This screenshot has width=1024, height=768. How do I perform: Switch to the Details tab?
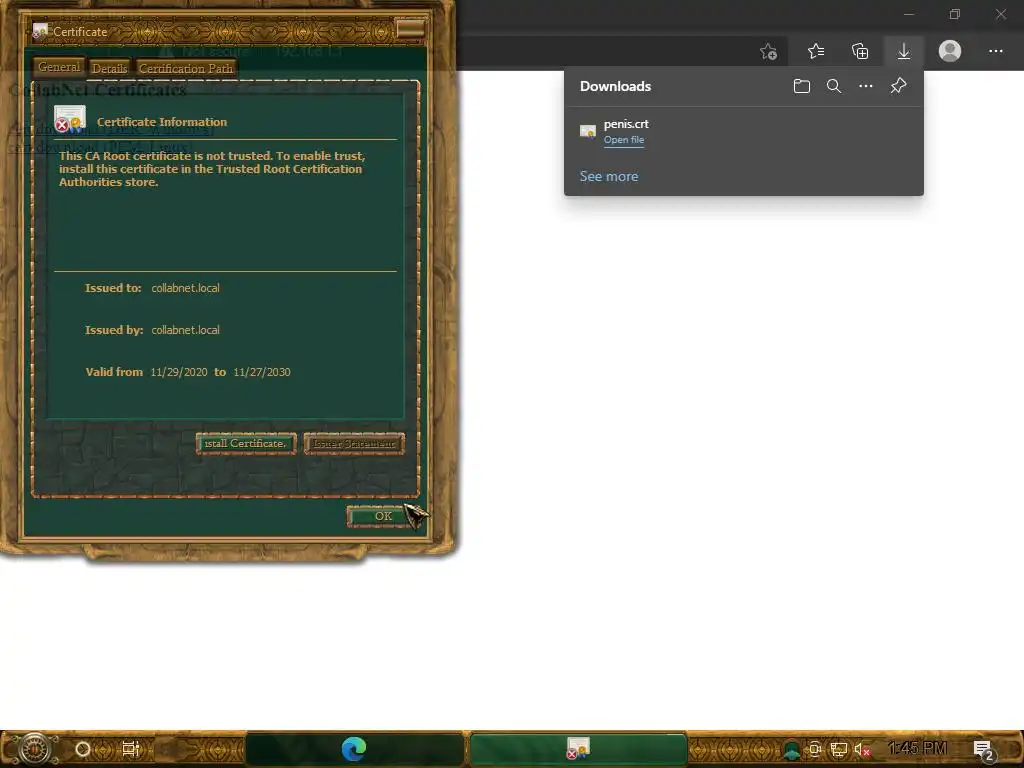tap(110, 68)
